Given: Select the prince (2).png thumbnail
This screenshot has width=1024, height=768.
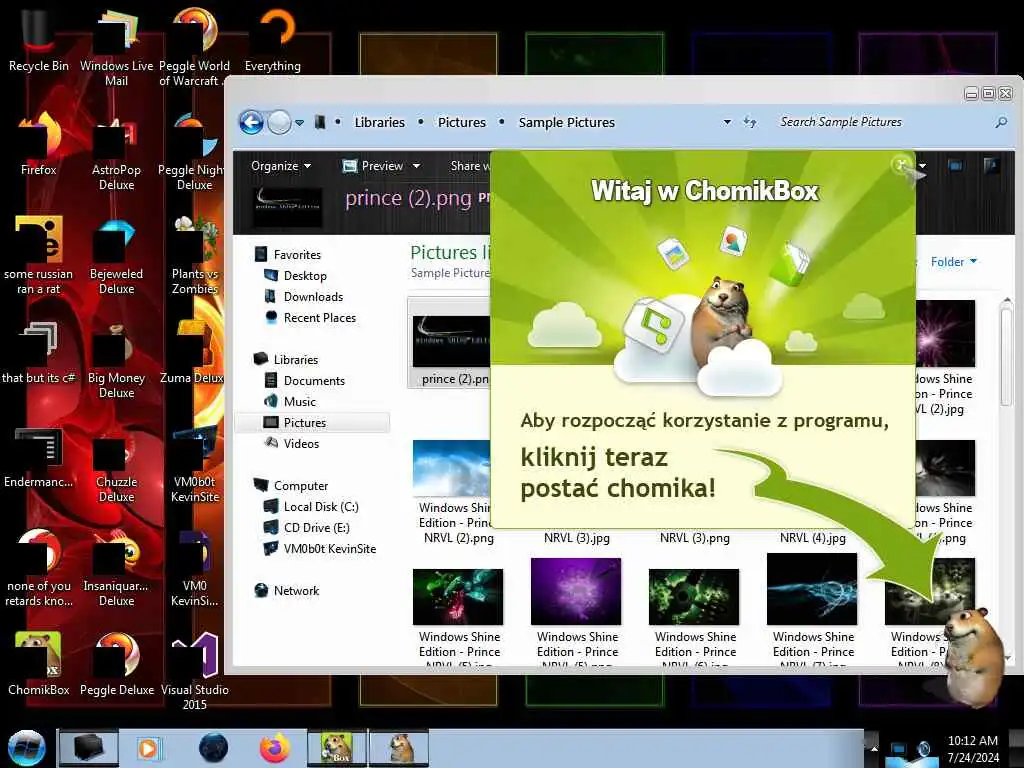Looking at the screenshot, I should [x=449, y=343].
